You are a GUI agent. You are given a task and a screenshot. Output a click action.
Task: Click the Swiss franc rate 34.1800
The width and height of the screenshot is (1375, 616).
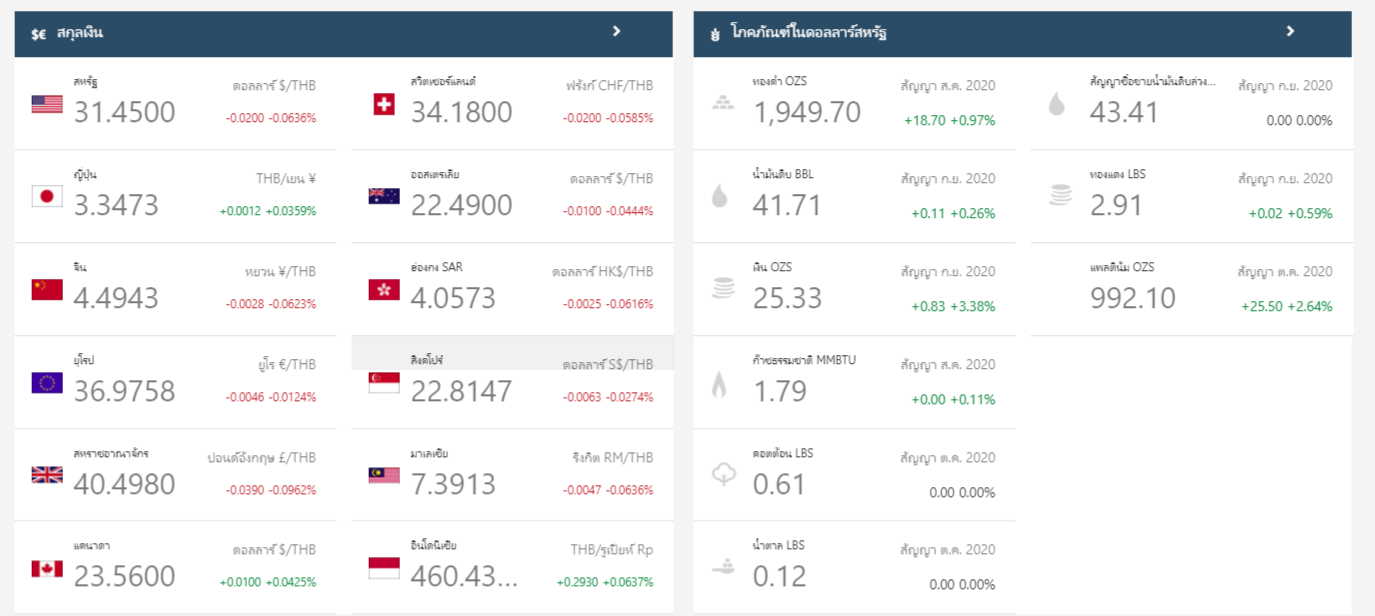coord(462,112)
